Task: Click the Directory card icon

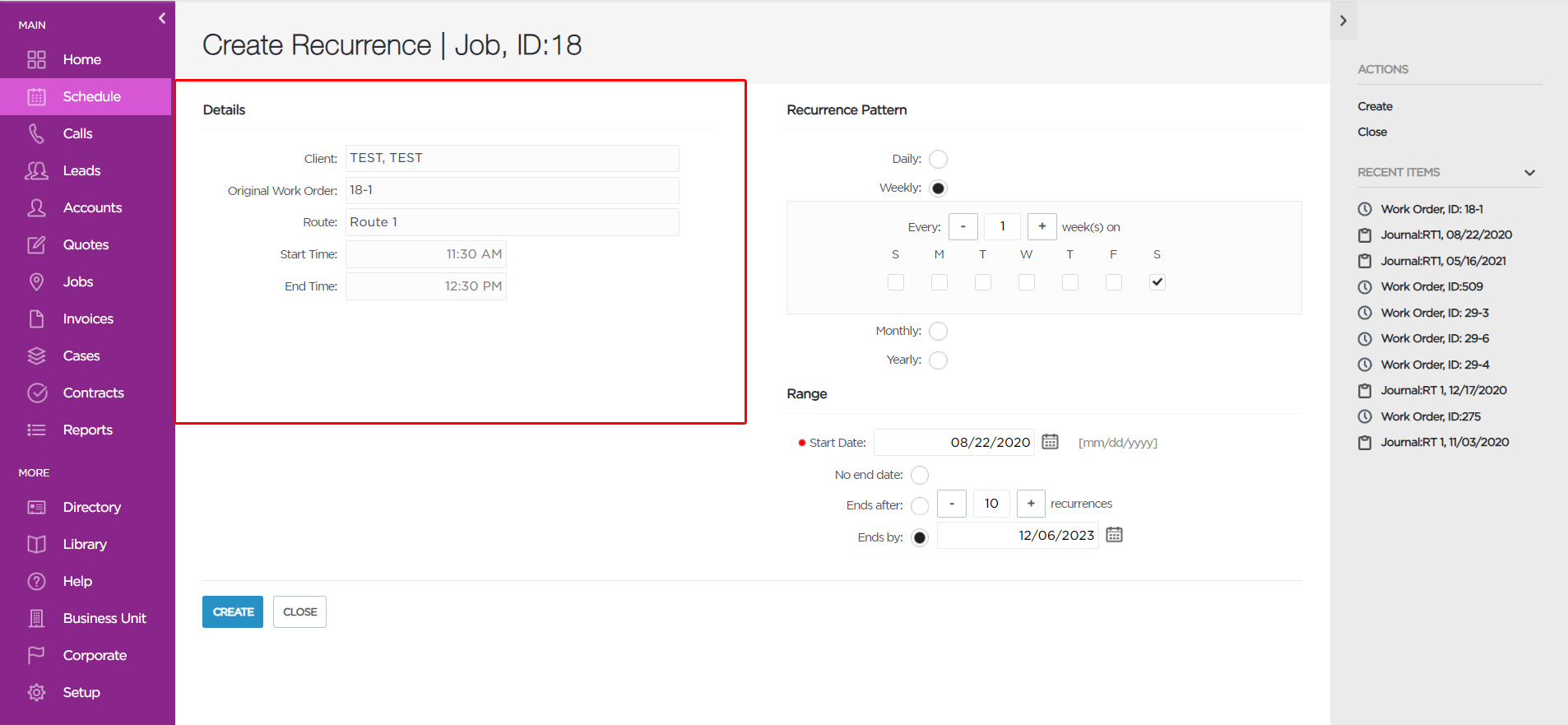Action: click(36, 507)
